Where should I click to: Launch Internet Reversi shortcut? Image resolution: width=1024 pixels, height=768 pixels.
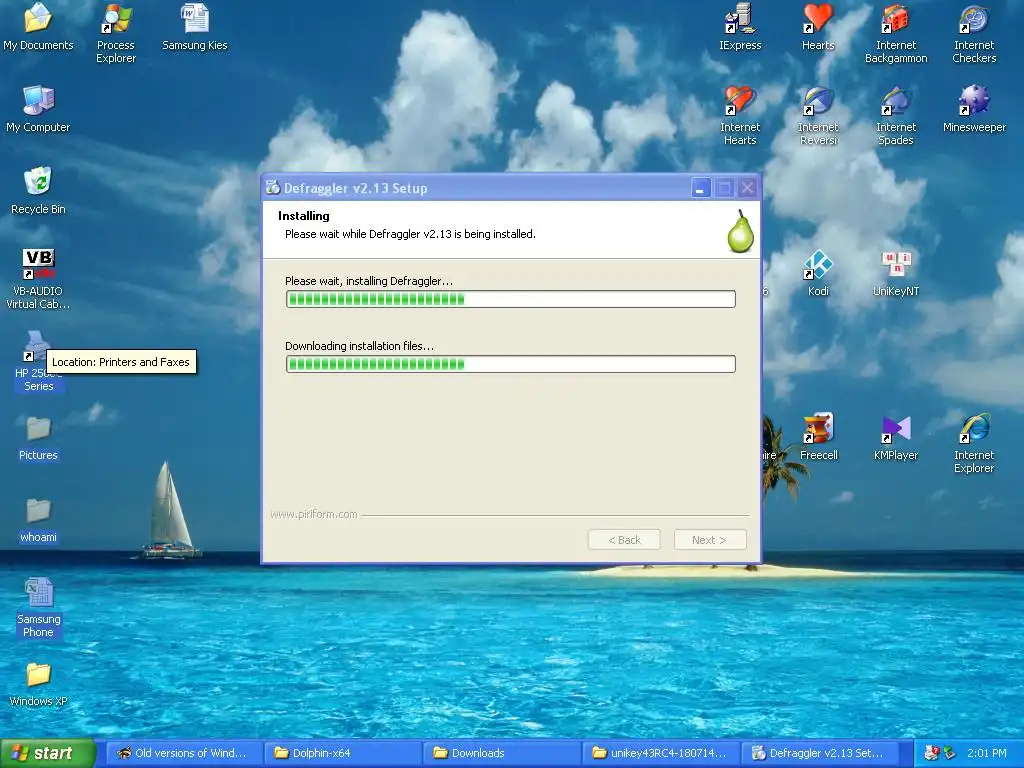(x=818, y=116)
